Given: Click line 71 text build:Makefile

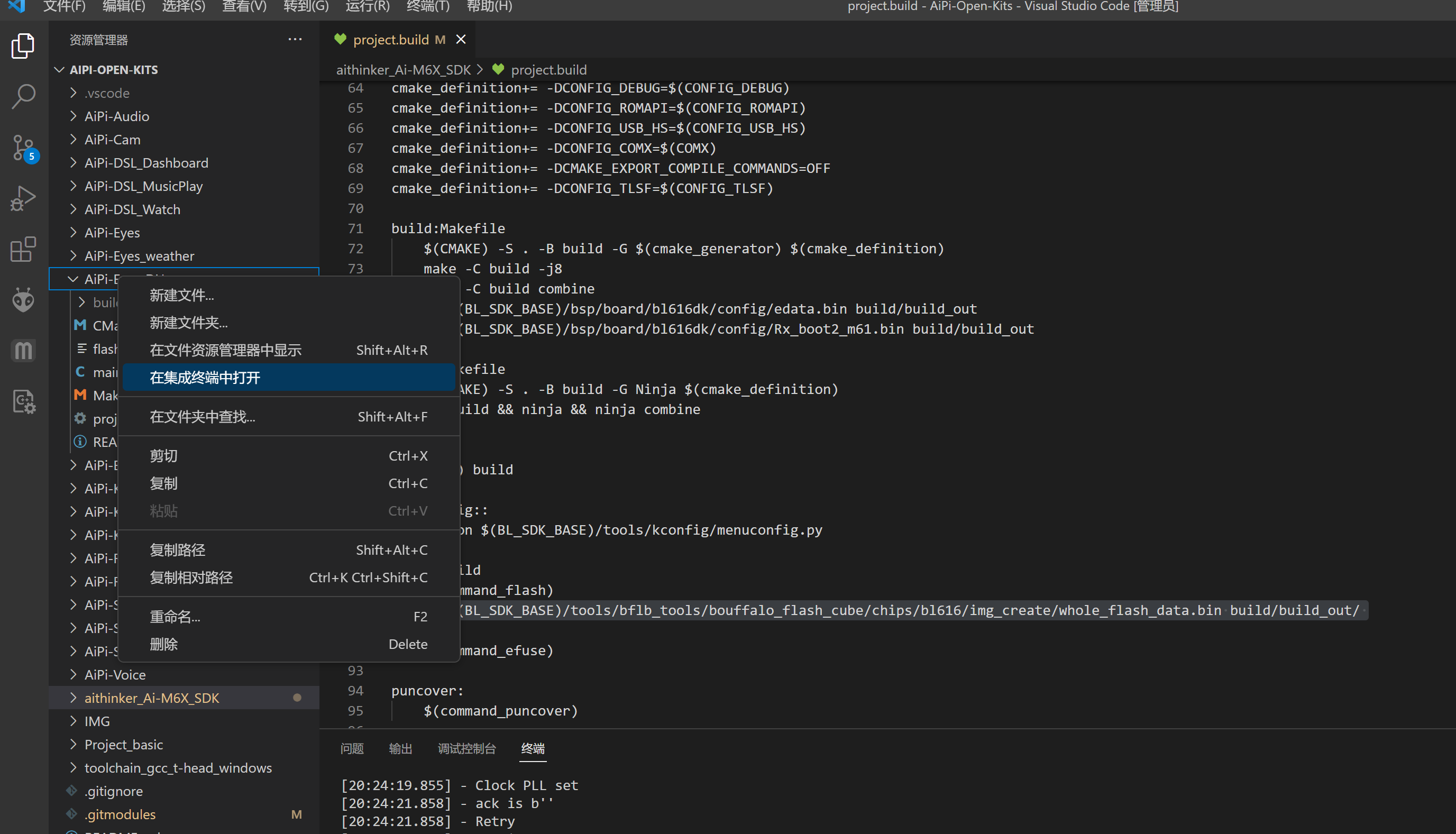Looking at the screenshot, I should coord(448,228).
